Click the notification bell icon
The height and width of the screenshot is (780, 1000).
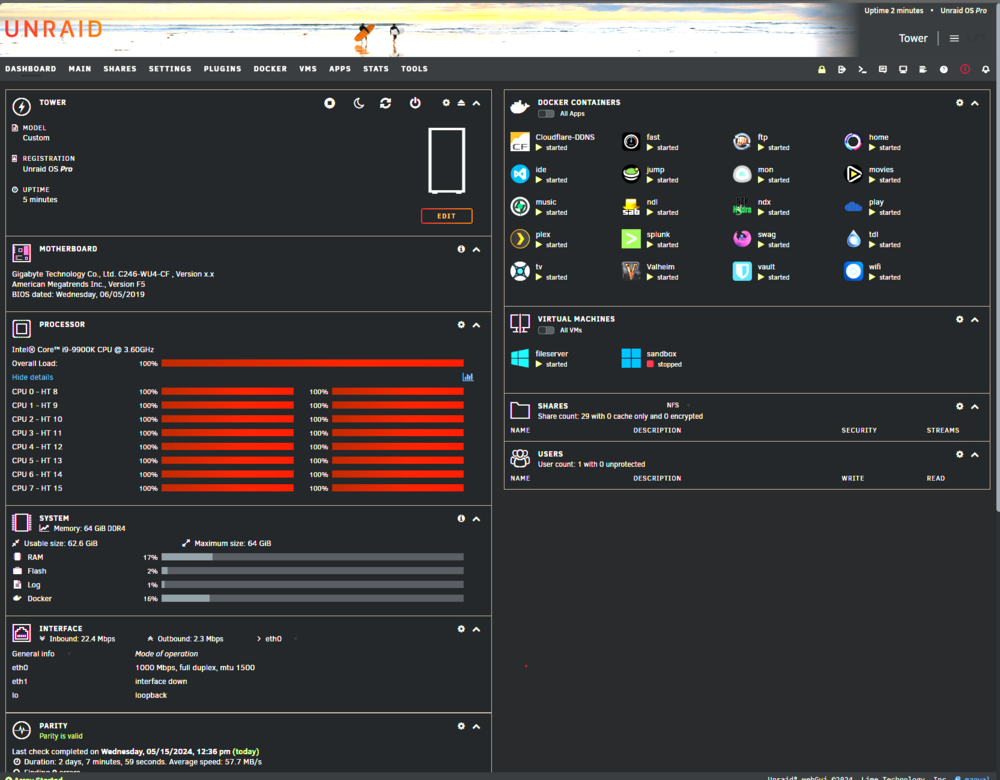click(x=985, y=70)
